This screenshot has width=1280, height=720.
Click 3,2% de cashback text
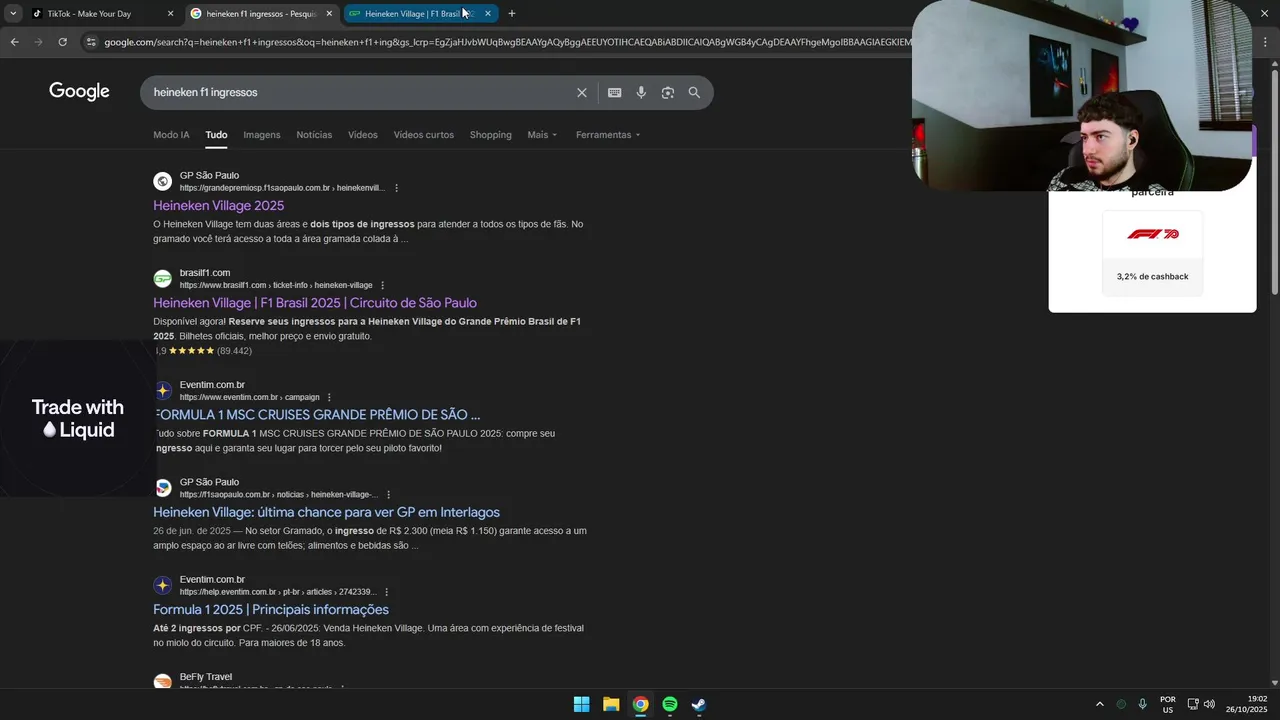pyautogui.click(x=1153, y=277)
